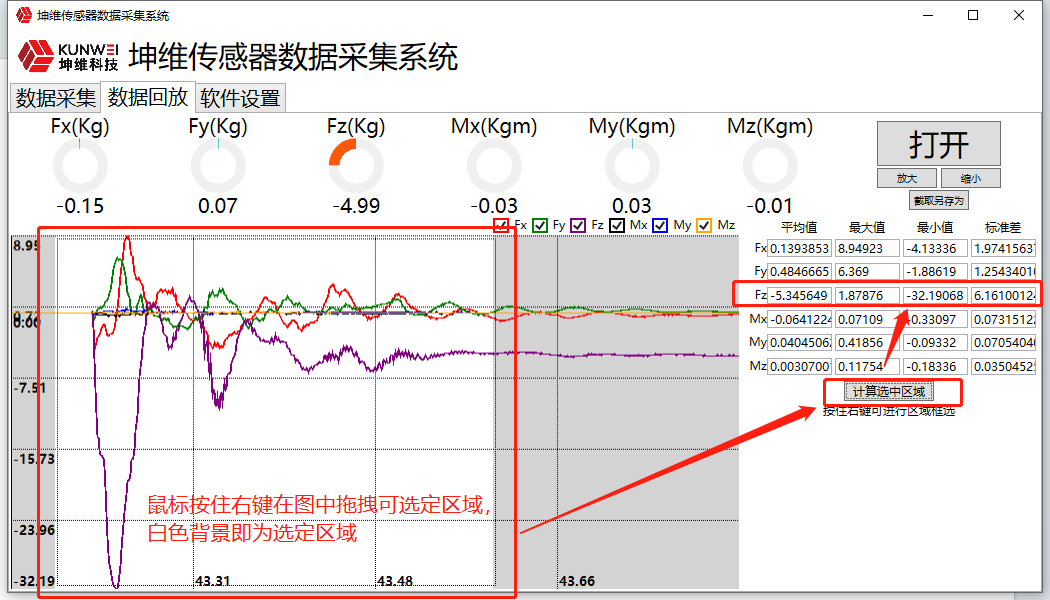Click the Fy(Kg) circular gauge
Screen dimensions: 1050x600
(x=218, y=166)
